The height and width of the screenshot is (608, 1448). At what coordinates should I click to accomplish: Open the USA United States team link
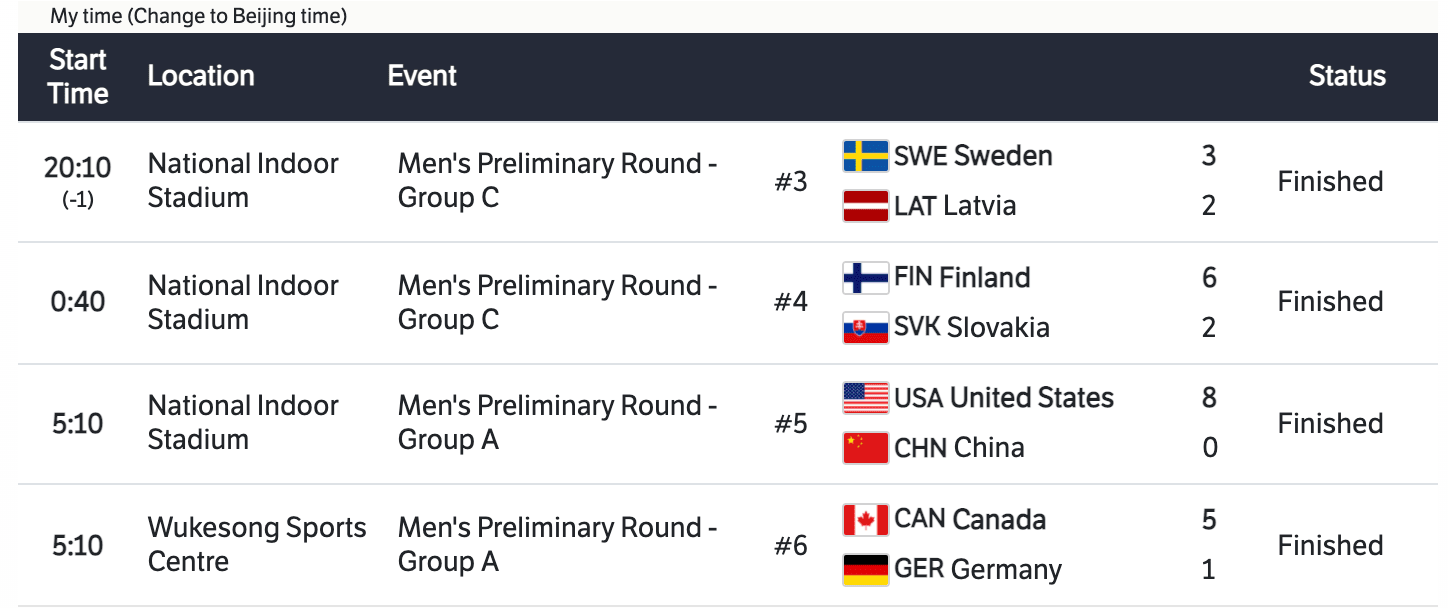[x=1004, y=398]
